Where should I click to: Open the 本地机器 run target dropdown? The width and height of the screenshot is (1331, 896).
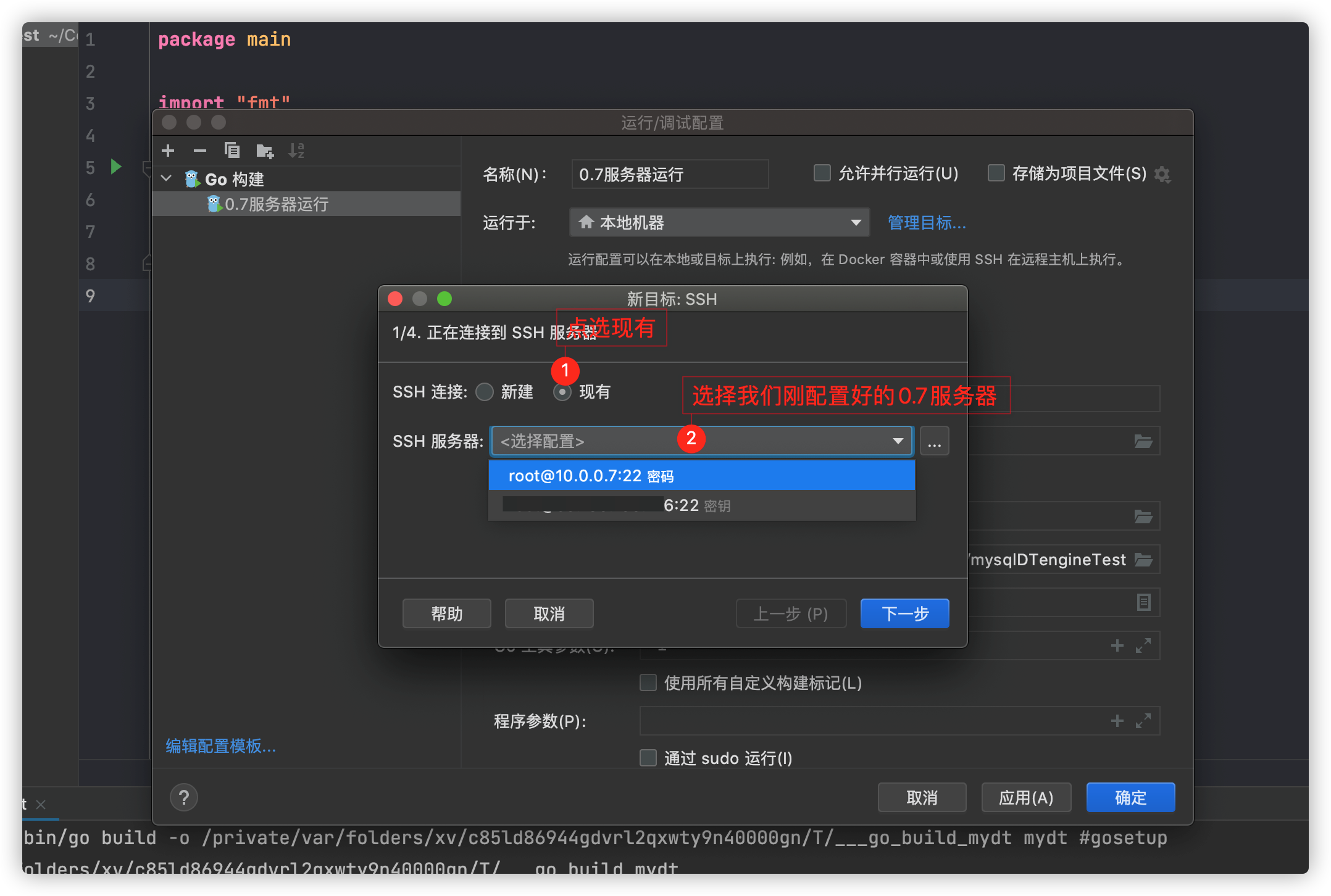pos(719,222)
